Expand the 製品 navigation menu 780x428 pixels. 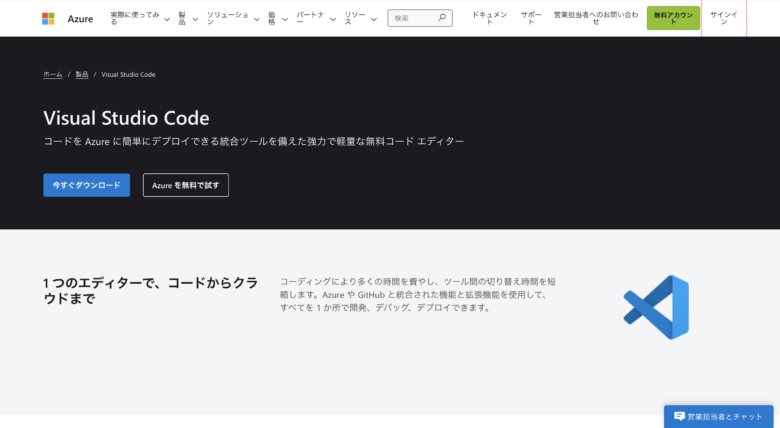pos(189,18)
